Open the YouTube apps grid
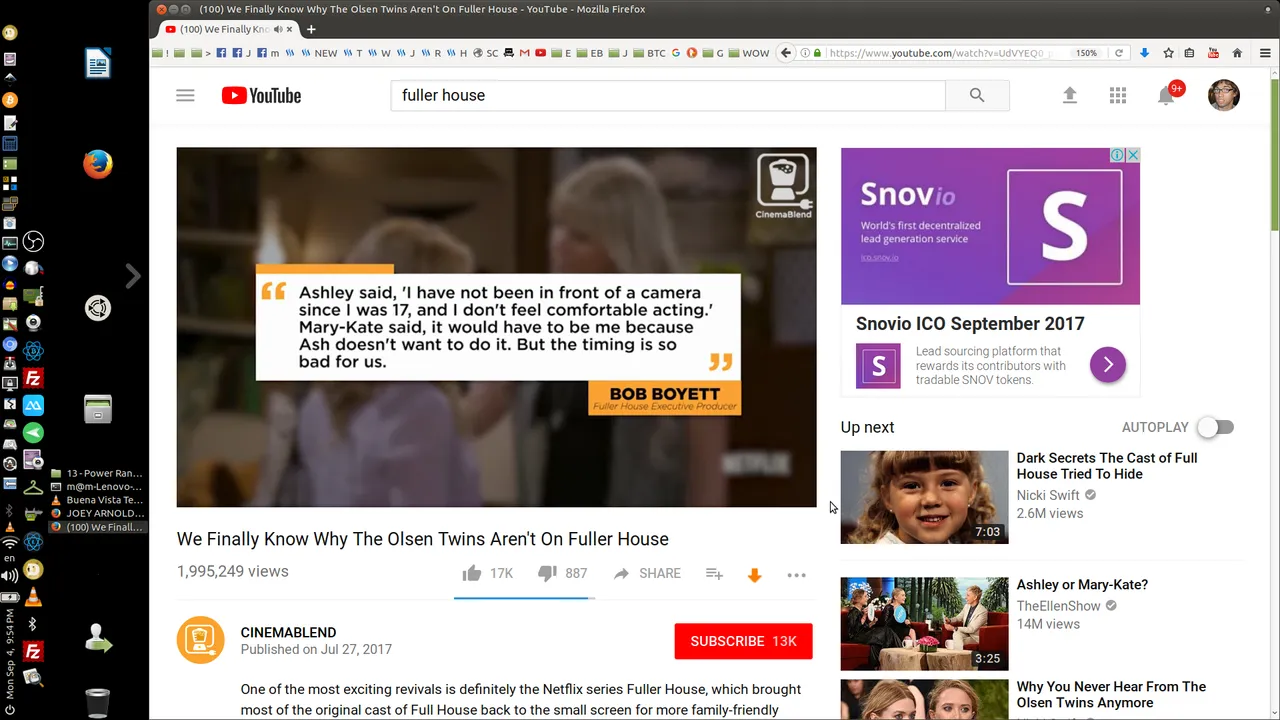The height and width of the screenshot is (720, 1280). click(1118, 95)
